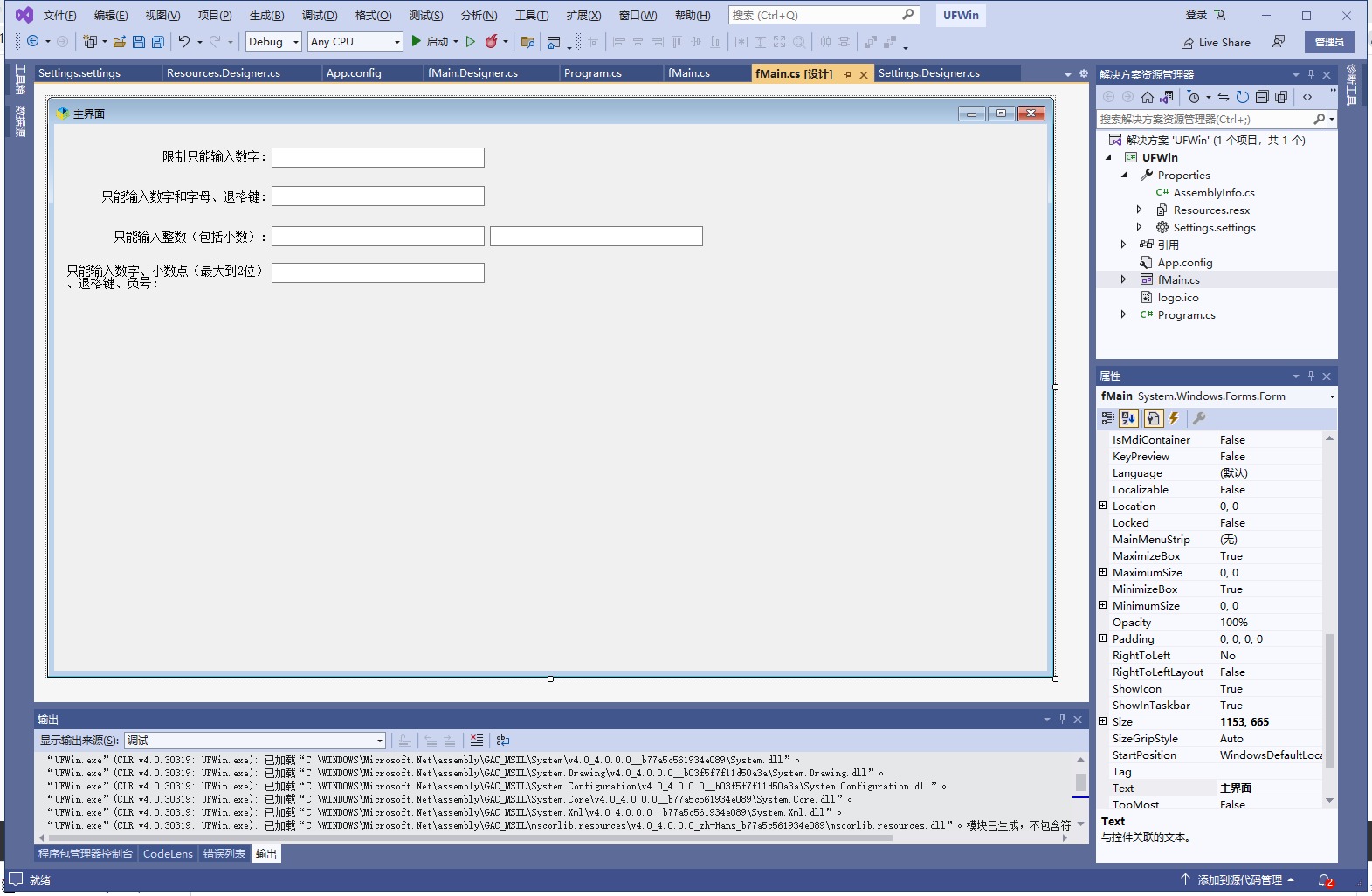
Task: Switch Properties panel to categorized view
Action: (x=1108, y=418)
